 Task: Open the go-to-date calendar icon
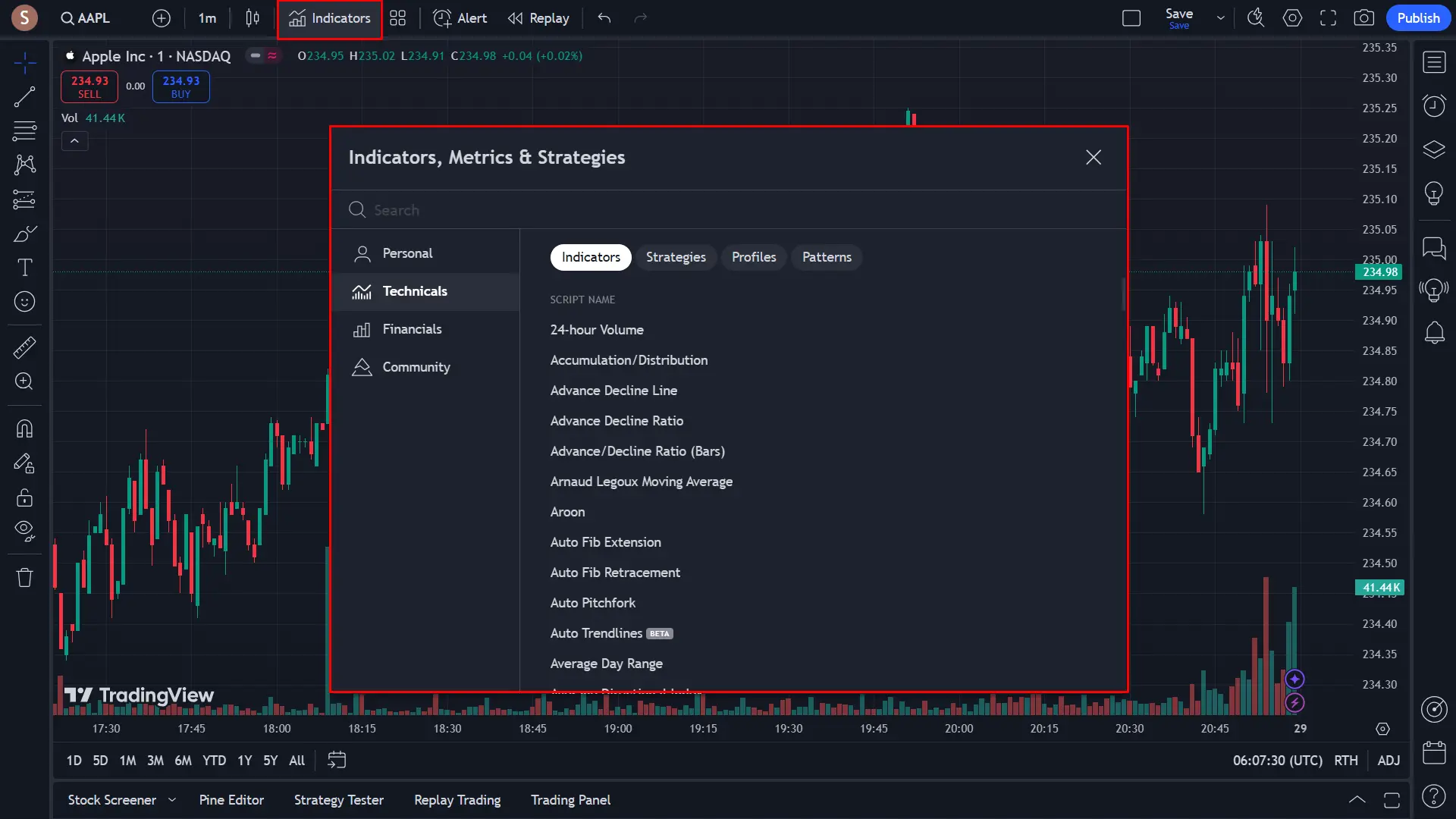click(337, 760)
